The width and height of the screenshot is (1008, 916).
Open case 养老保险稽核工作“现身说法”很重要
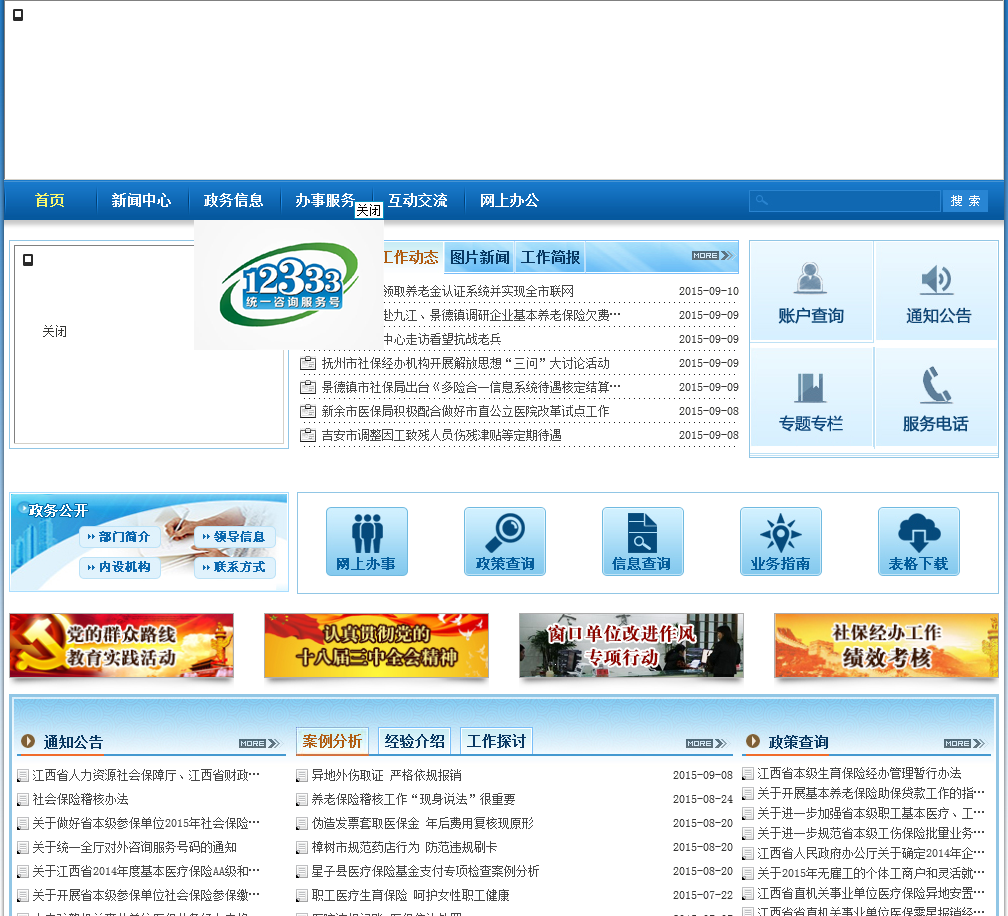[413, 799]
